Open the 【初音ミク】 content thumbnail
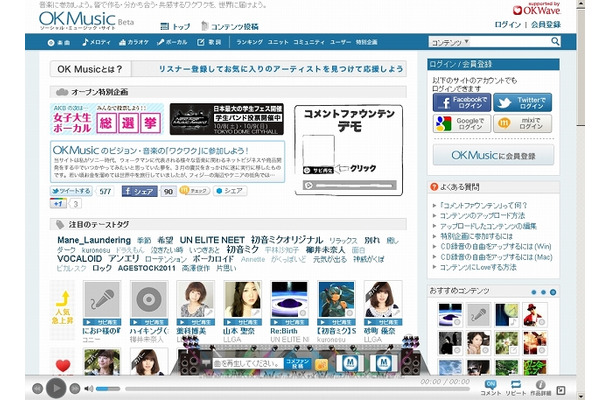 tap(337, 300)
